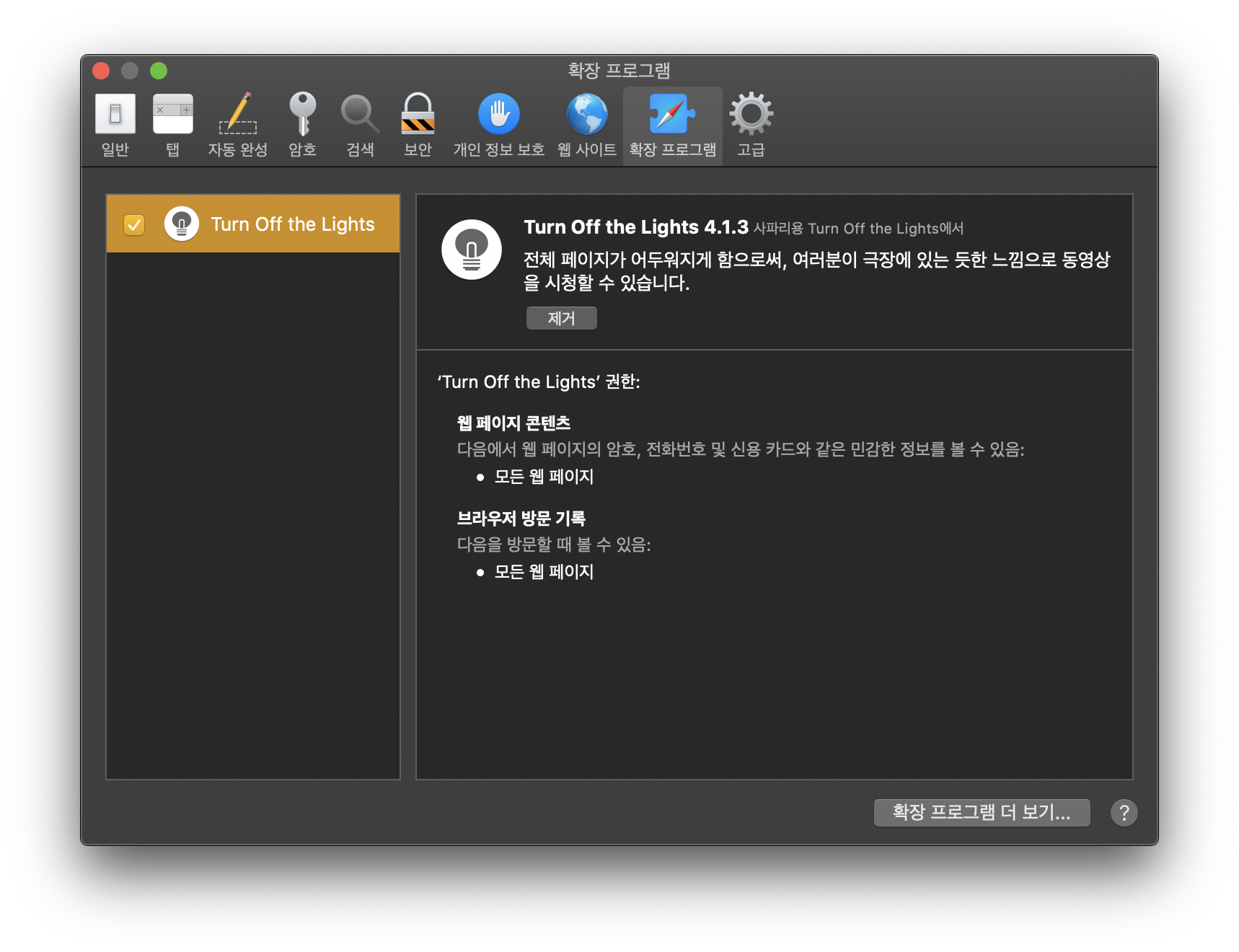
Task: Open the 검색 (Search) magnifier pane
Action: point(360,125)
